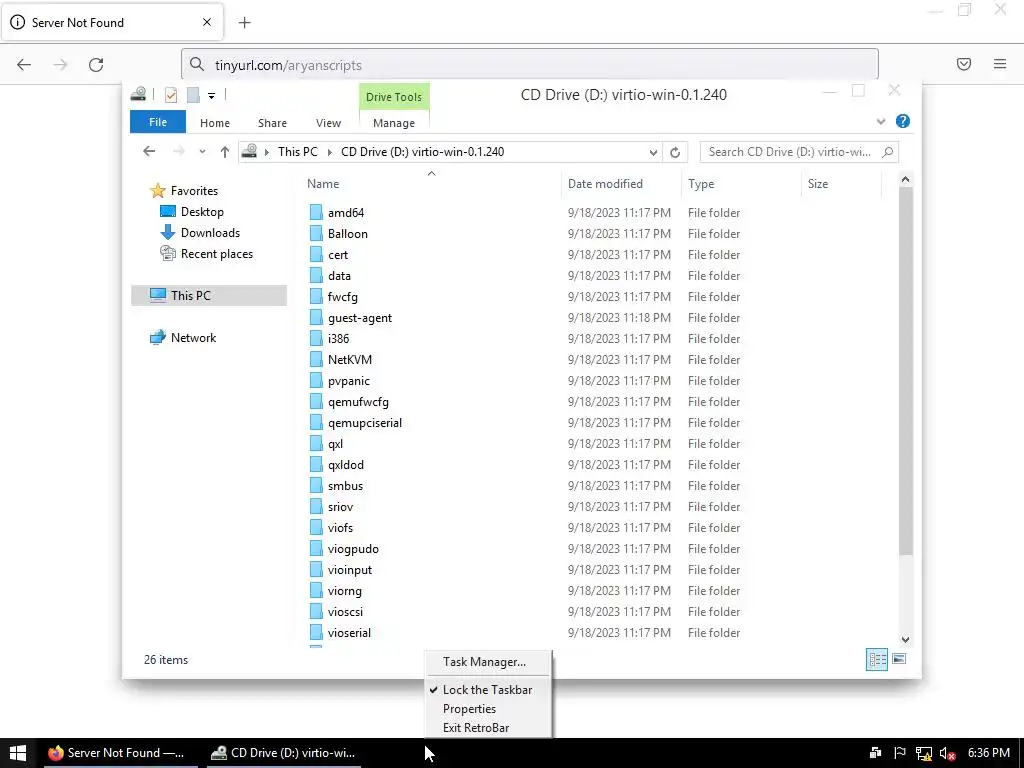Go back in File Explorer
The width and height of the screenshot is (1024, 768).
150,152
